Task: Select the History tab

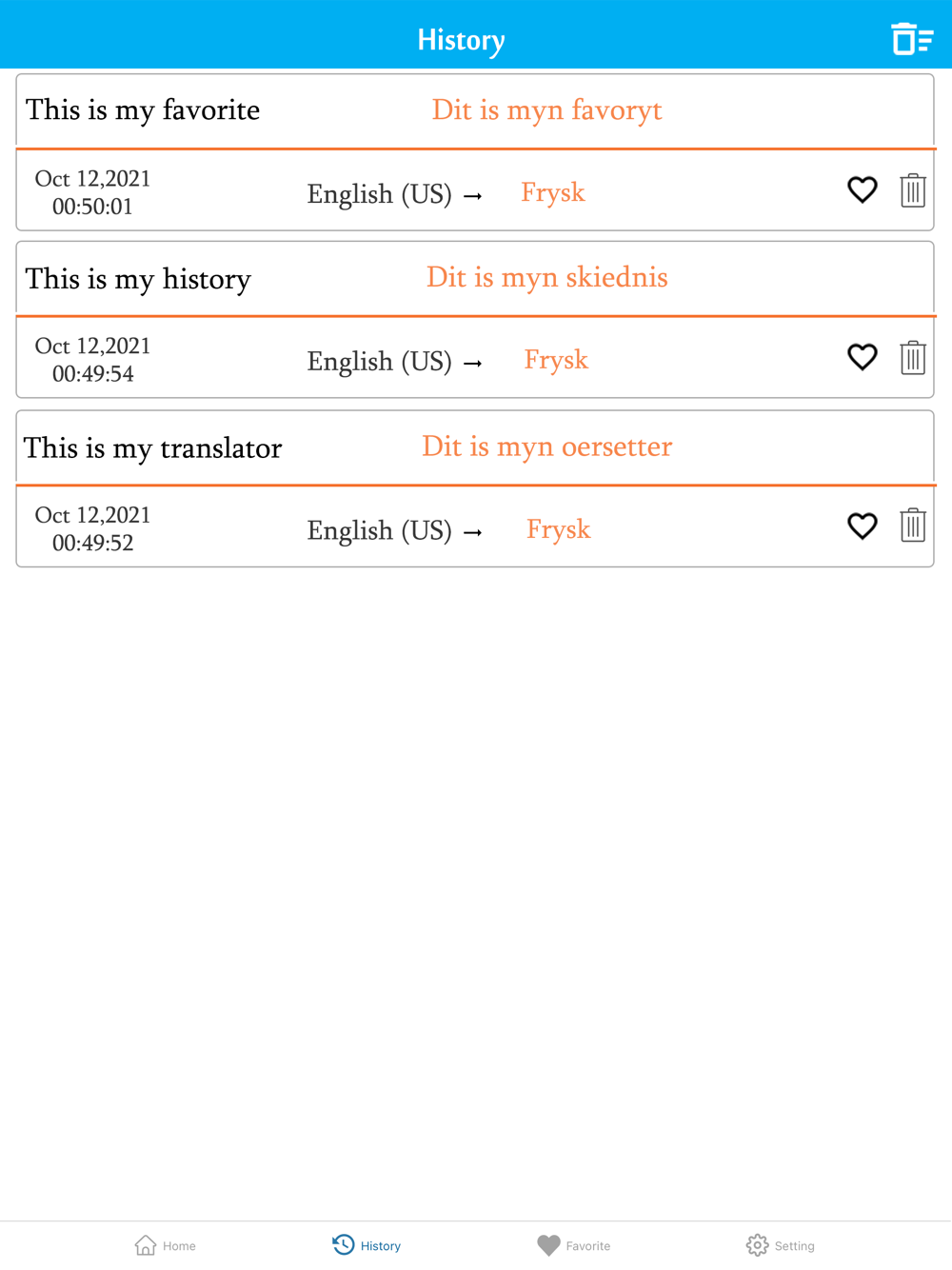Action: pyautogui.click(x=367, y=1245)
